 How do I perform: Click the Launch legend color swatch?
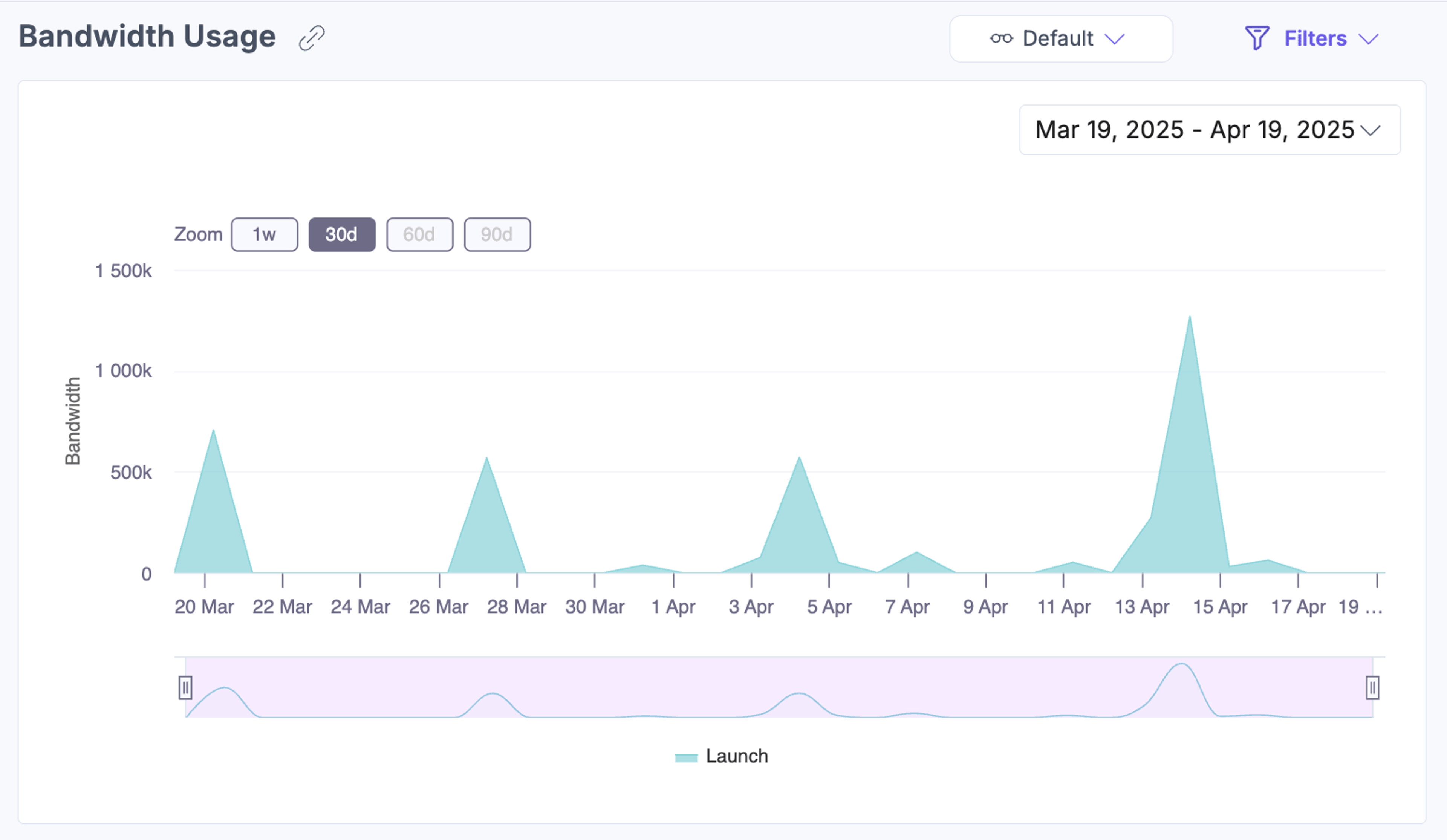coord(685,758)
